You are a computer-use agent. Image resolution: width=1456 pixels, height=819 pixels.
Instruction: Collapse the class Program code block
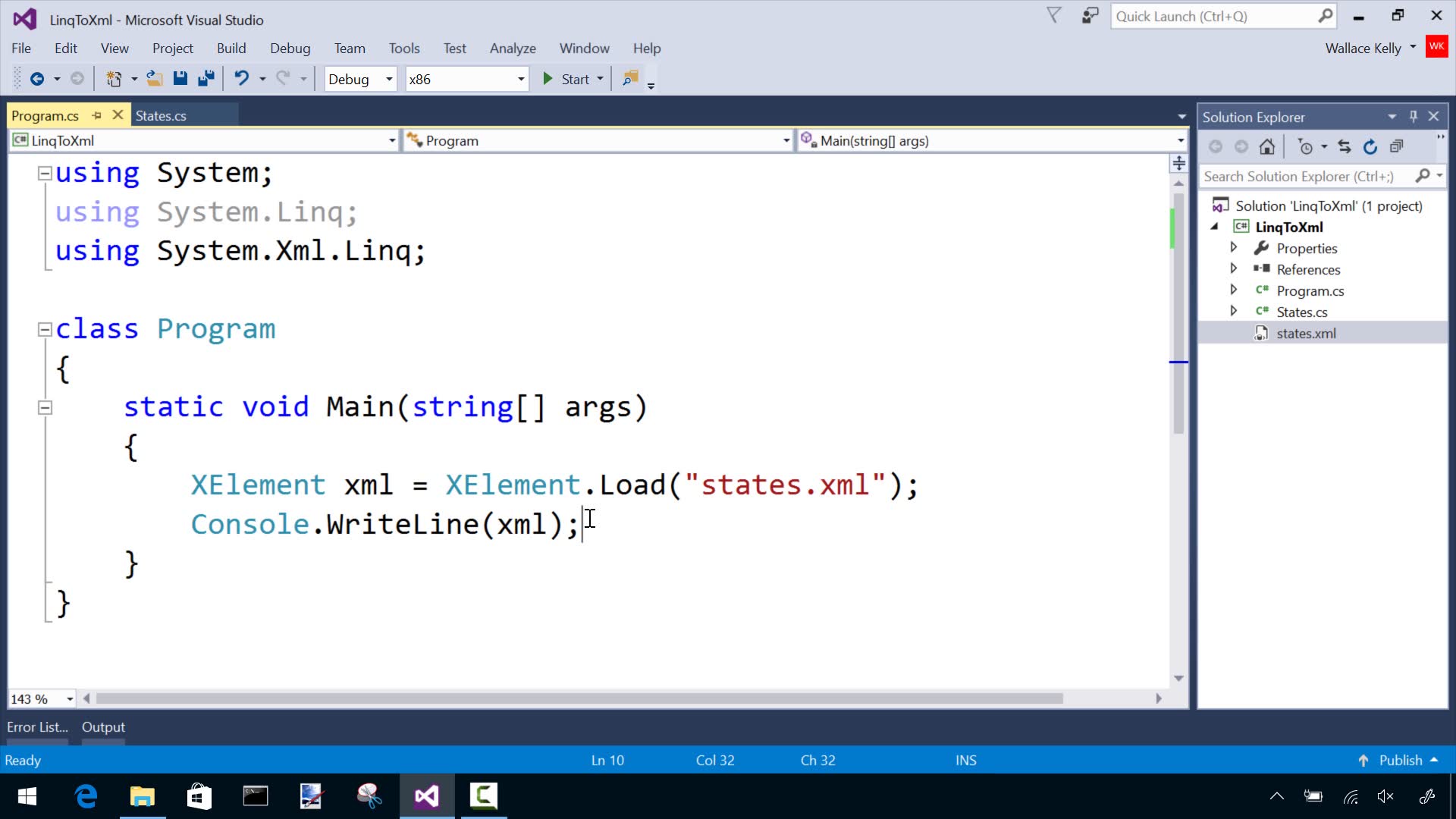pyautogui.click(x=45, y=330)
